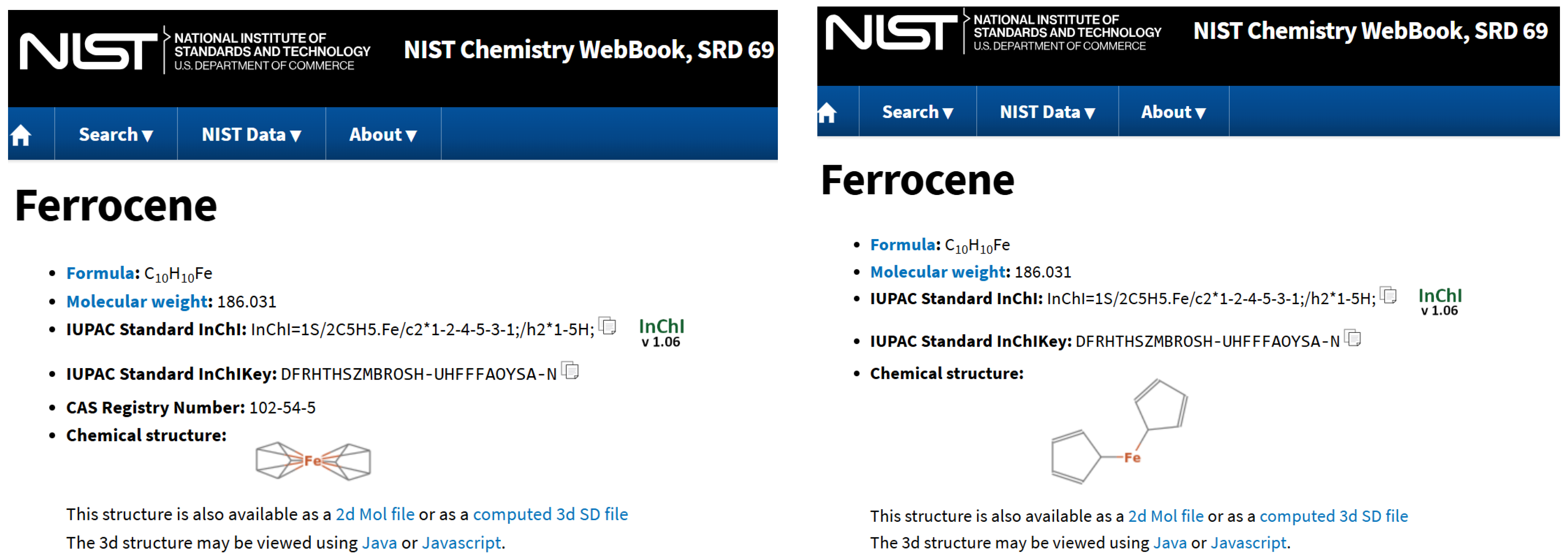Copy the InChI string in left page
This screenshot has width=1568, height=557.
607,326
